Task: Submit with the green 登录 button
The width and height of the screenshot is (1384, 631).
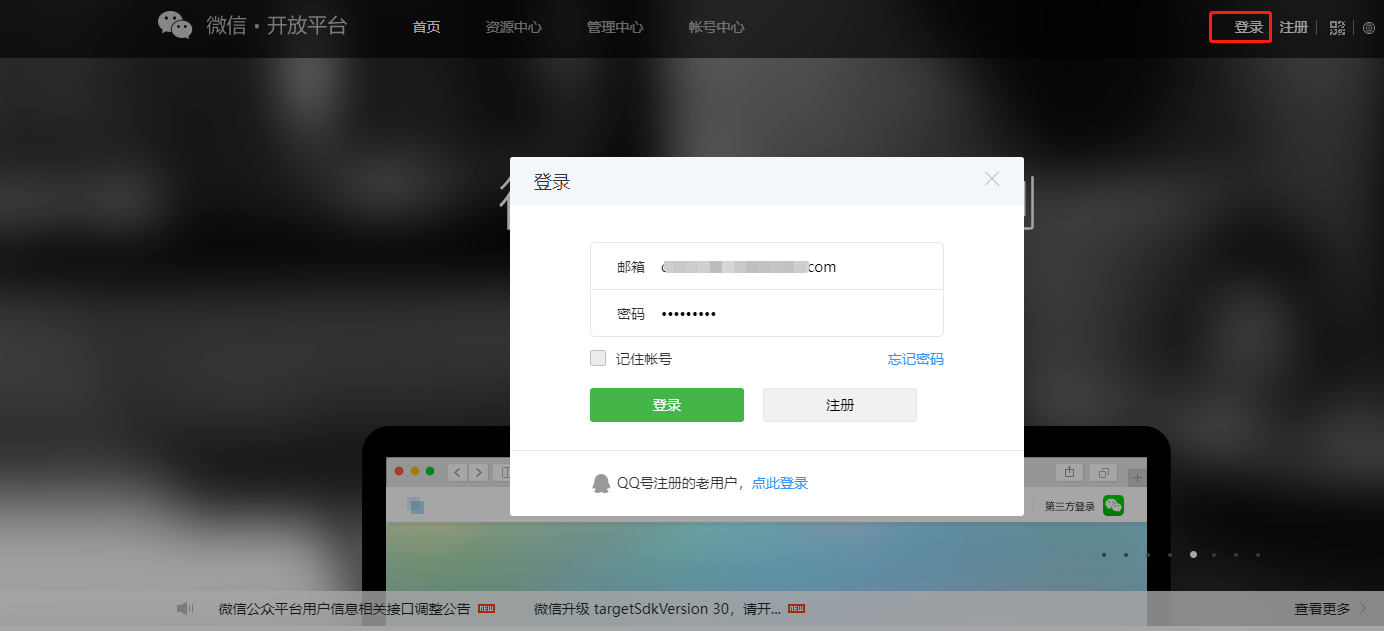Action: [x=667, y=405]
